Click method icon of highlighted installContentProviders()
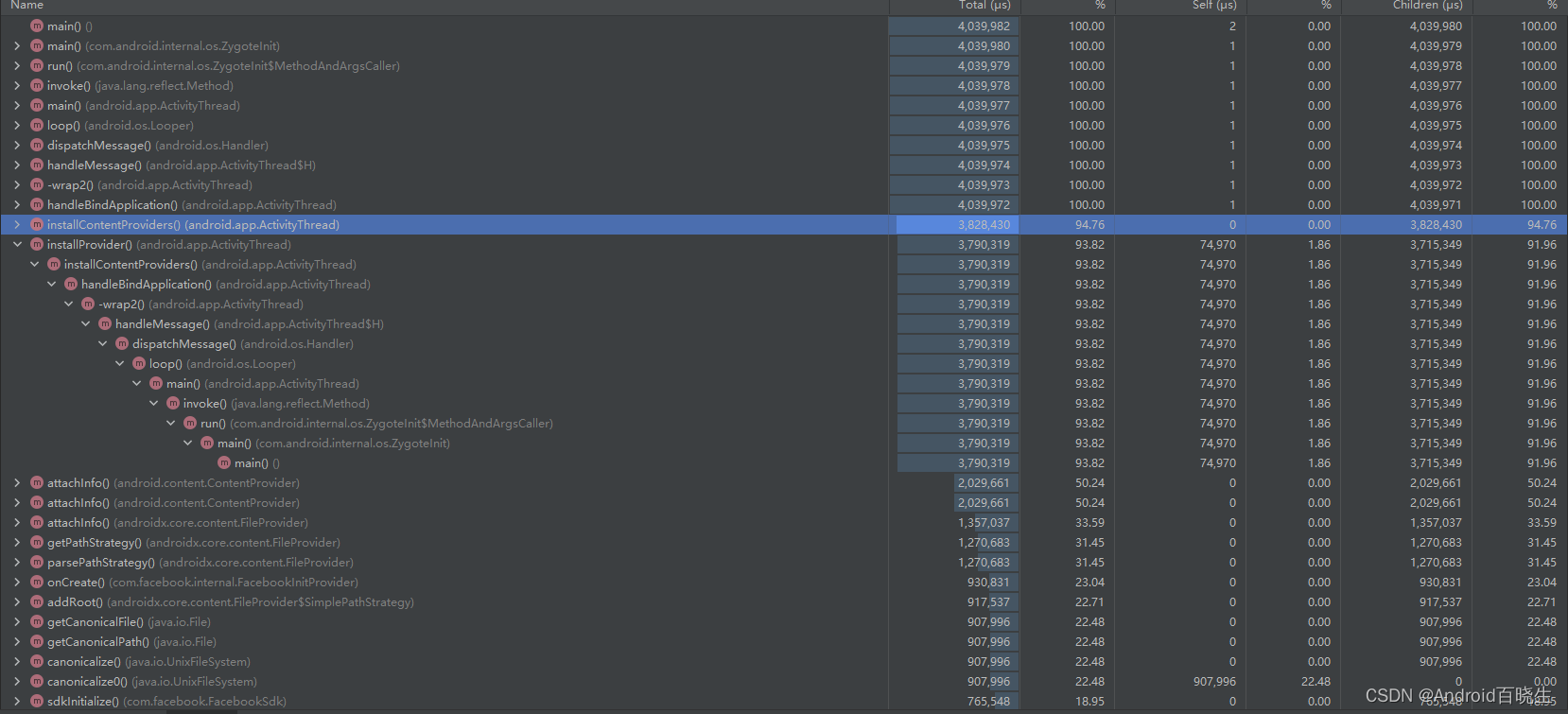This screenshot has width=1568, height=714. coord(37,224)
